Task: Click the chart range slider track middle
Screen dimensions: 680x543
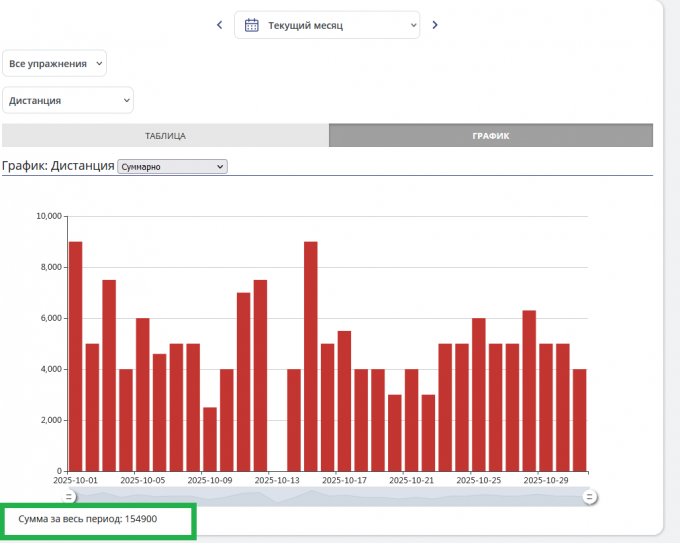Action: [x=330, y=496]
